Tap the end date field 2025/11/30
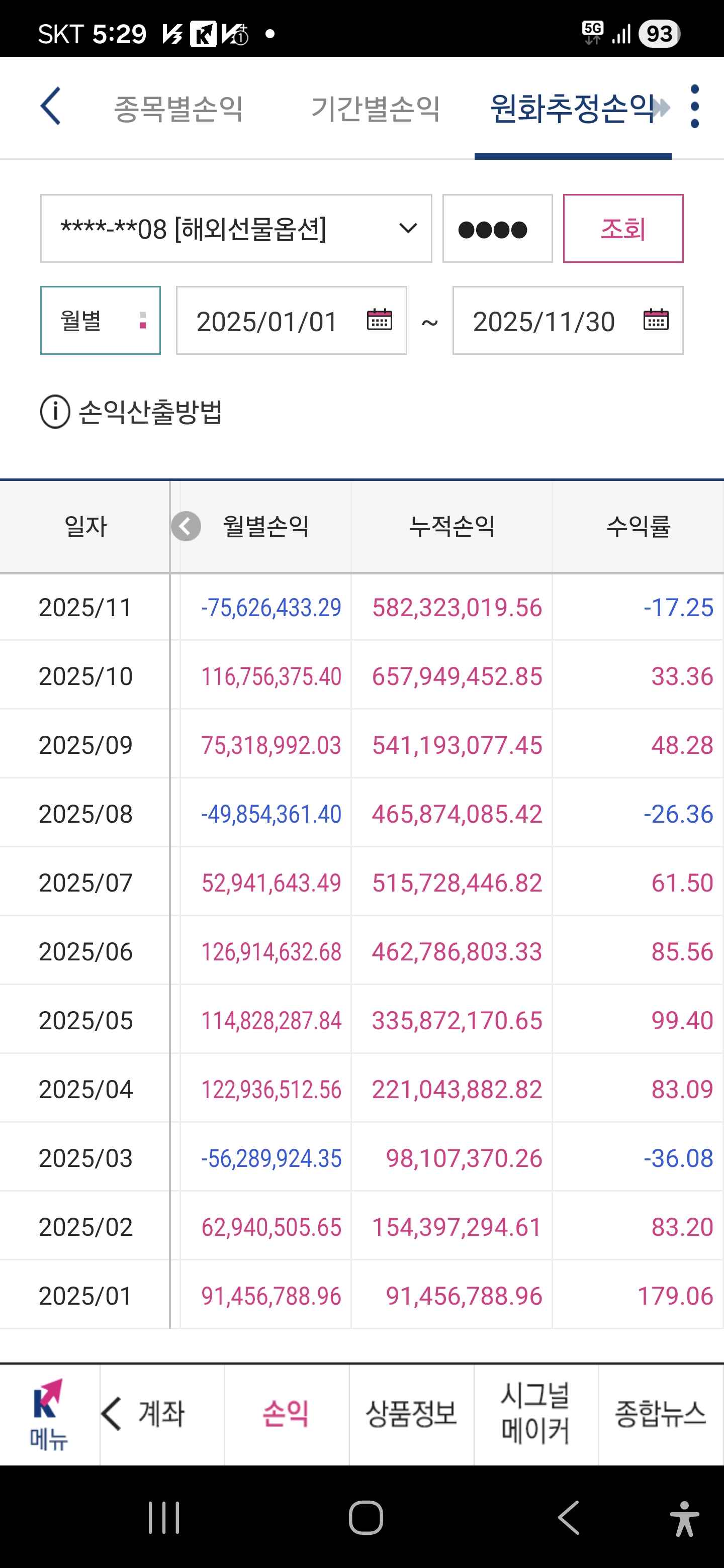Screen dimensions: 724x1568 568,320
